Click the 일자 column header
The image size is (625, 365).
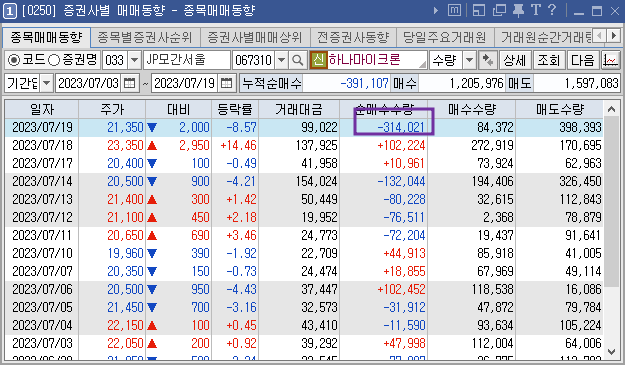[42, 109]
